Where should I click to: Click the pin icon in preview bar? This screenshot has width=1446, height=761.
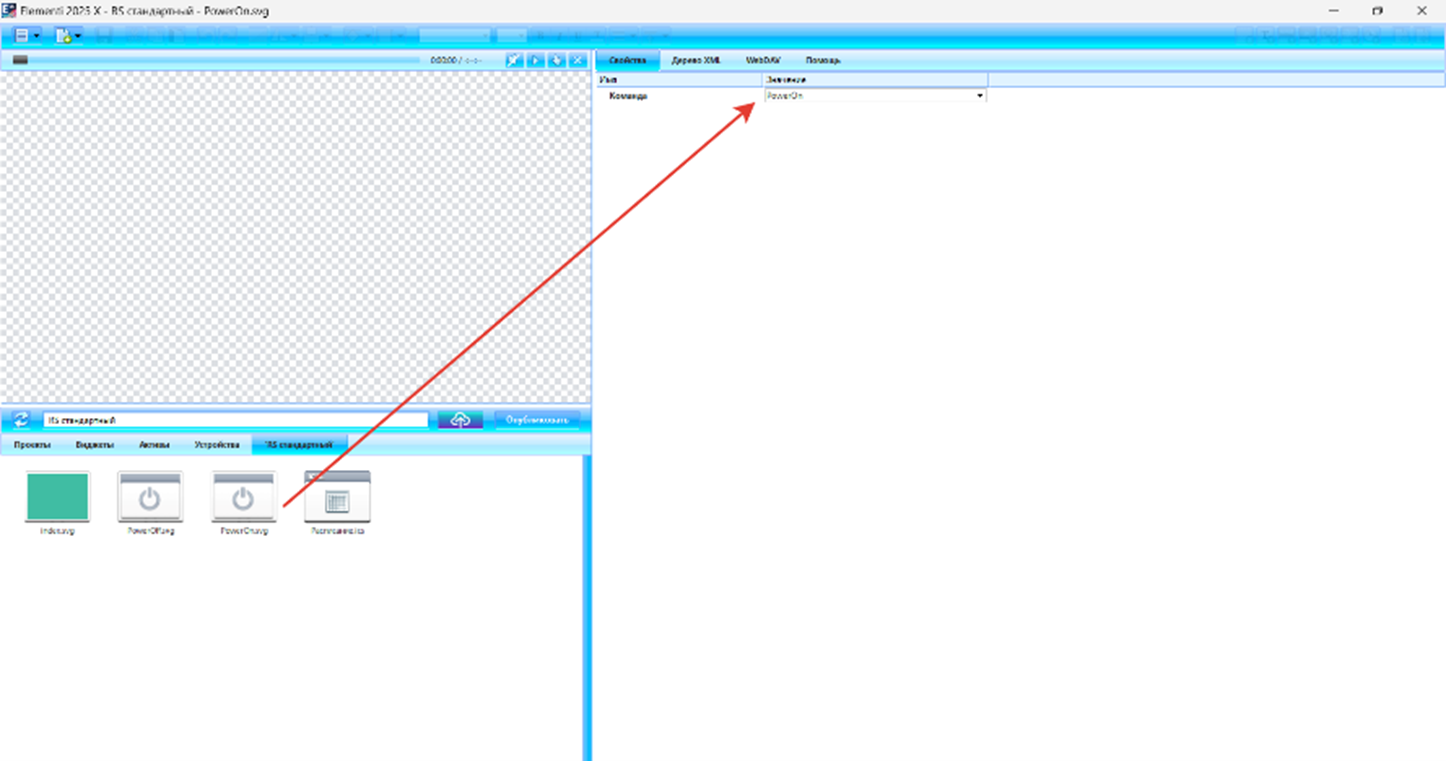514,61
